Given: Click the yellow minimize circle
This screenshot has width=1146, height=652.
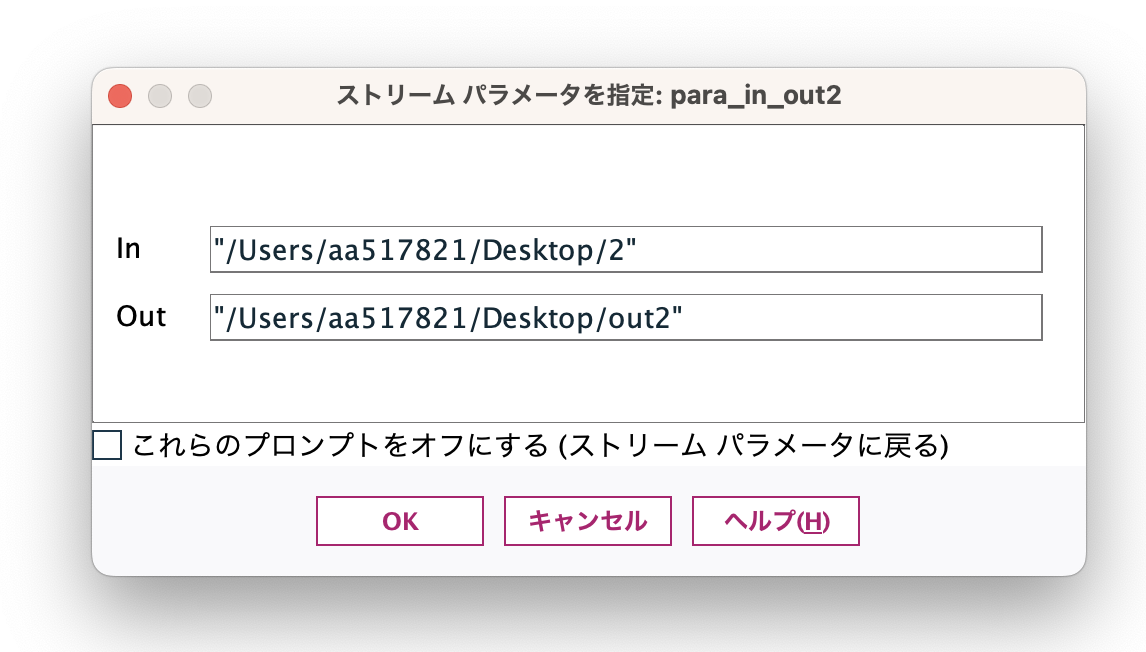Looking at the screenshot, I should 159,96.
